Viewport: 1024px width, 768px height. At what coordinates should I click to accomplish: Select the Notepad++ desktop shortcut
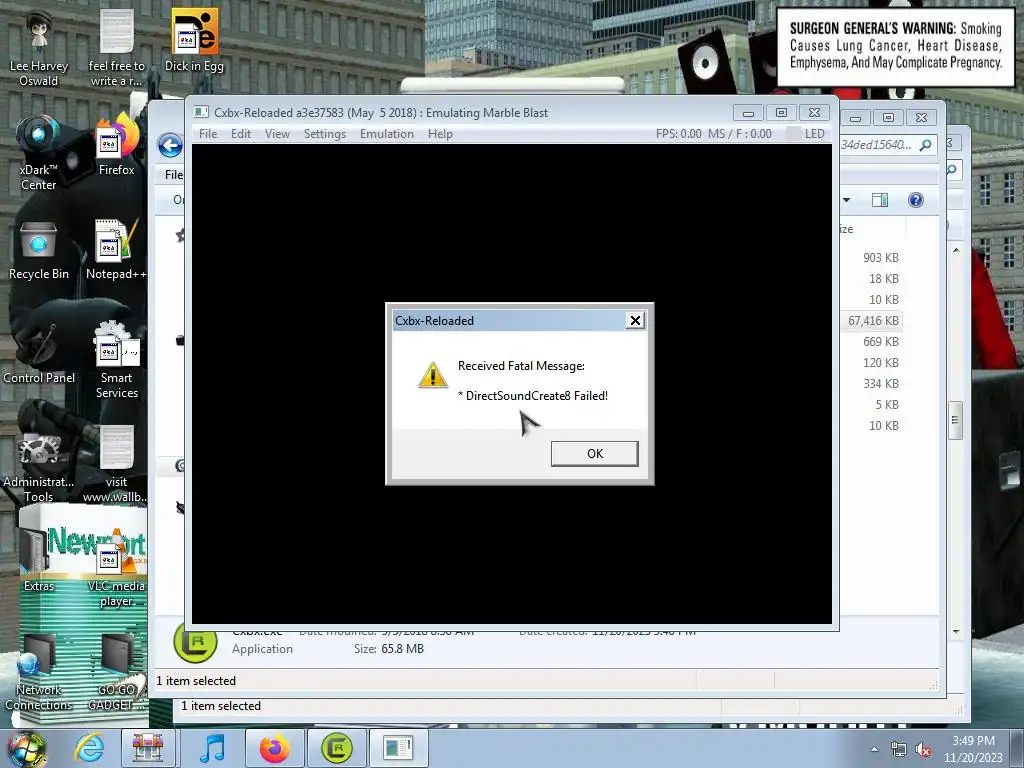pos(116,249)
